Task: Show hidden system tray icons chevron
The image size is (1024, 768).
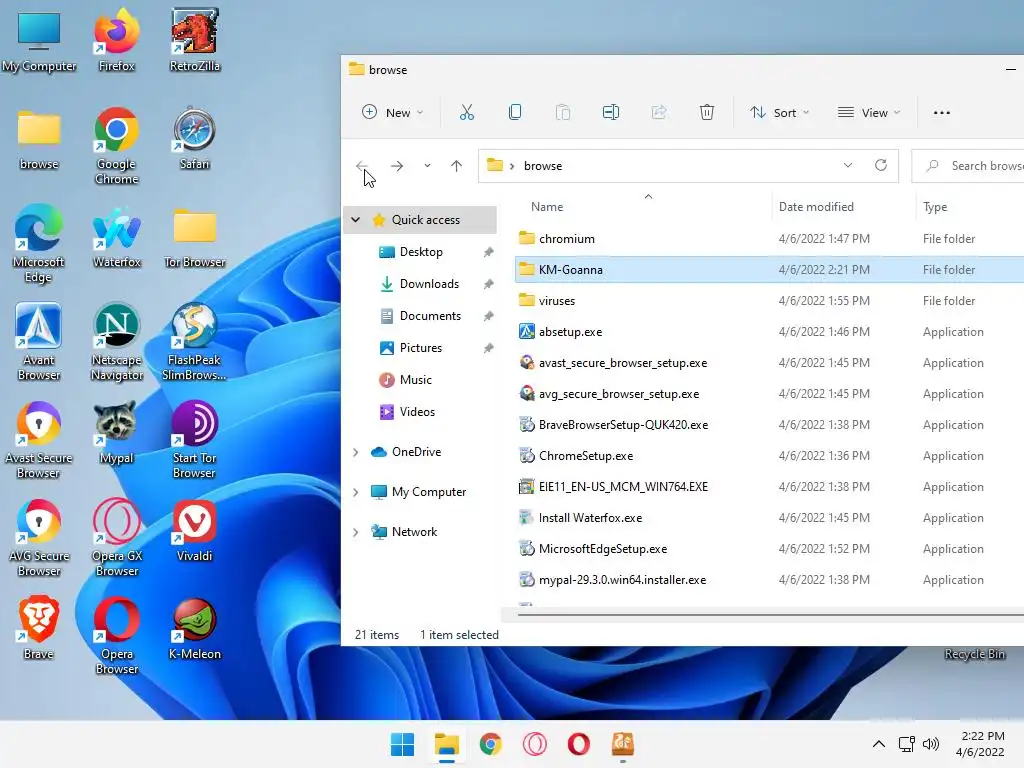Action: [879, 744]
